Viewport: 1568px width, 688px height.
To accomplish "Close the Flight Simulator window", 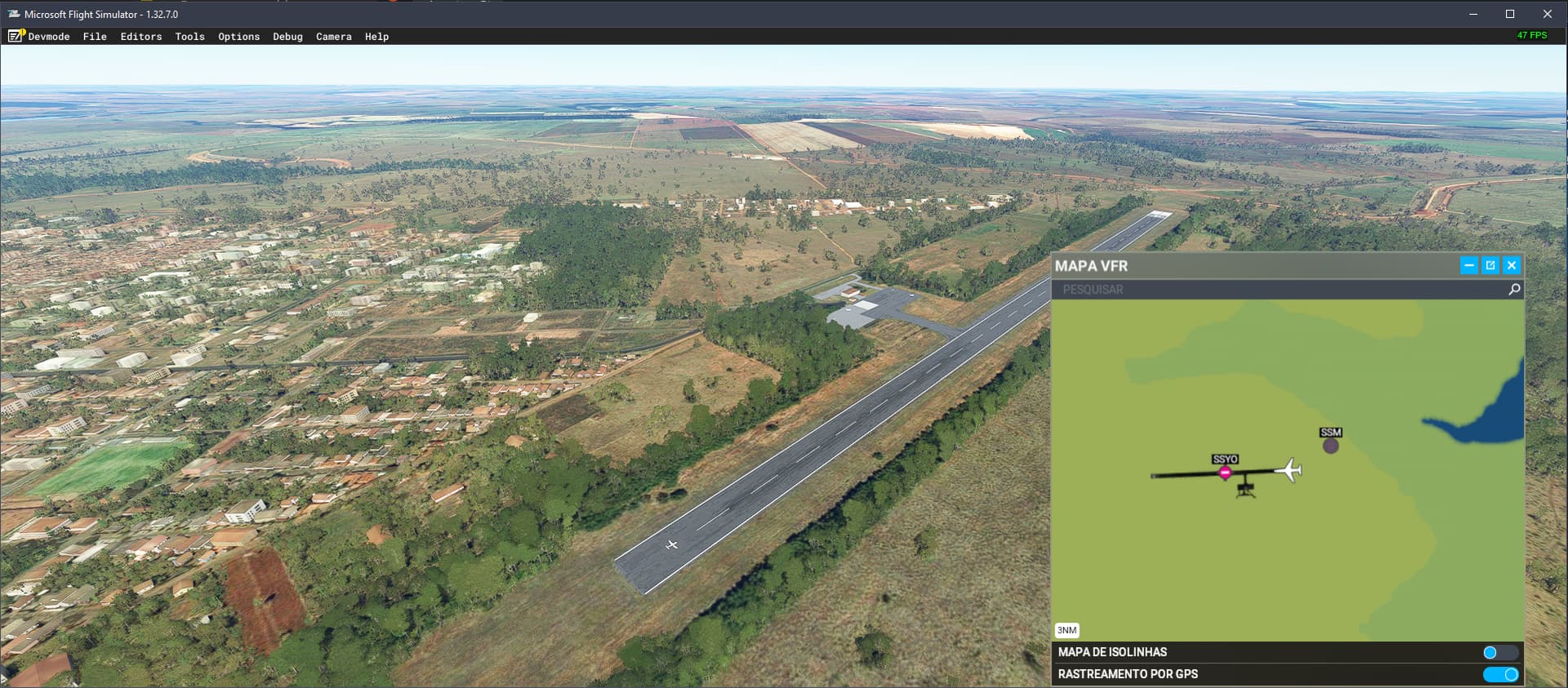I will point(1548,14).
